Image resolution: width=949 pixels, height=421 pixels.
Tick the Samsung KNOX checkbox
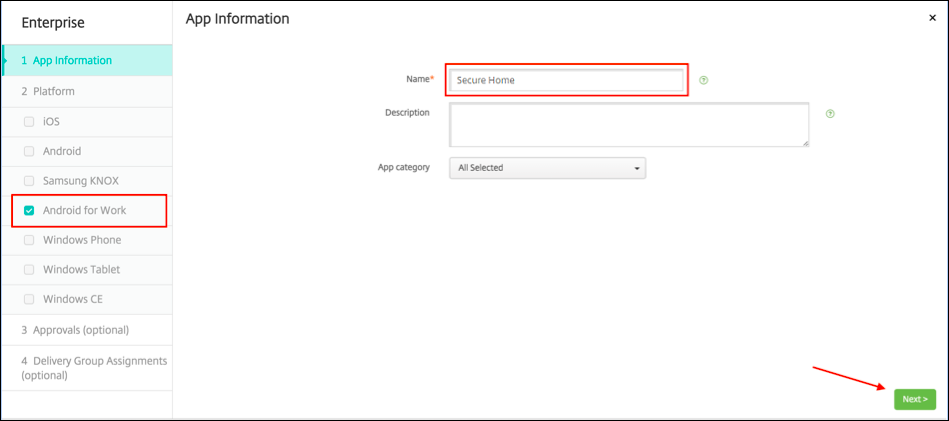29,181
